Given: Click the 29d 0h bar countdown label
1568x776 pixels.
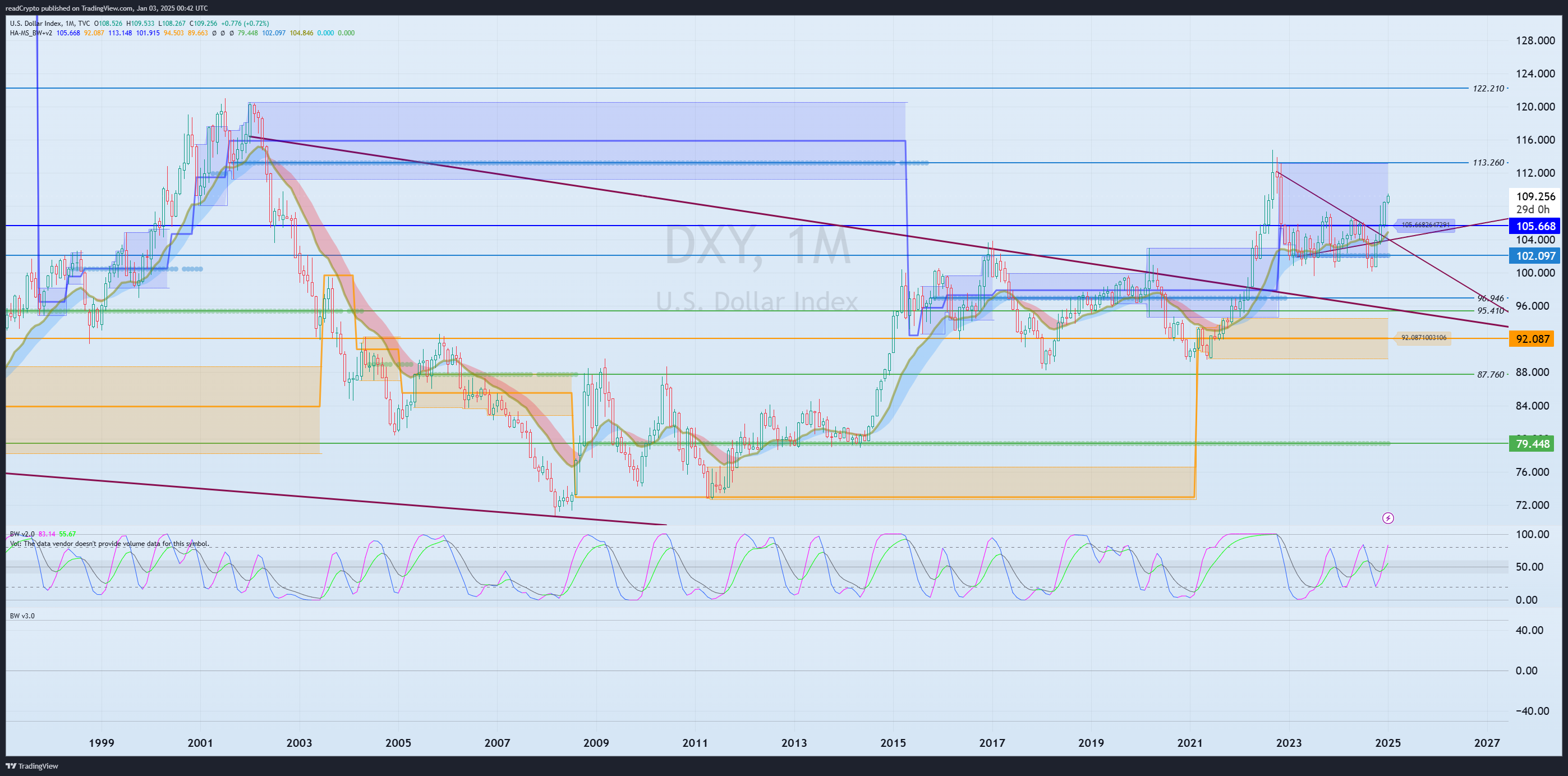Looking at the screenshot, I should pos(1532,209).
